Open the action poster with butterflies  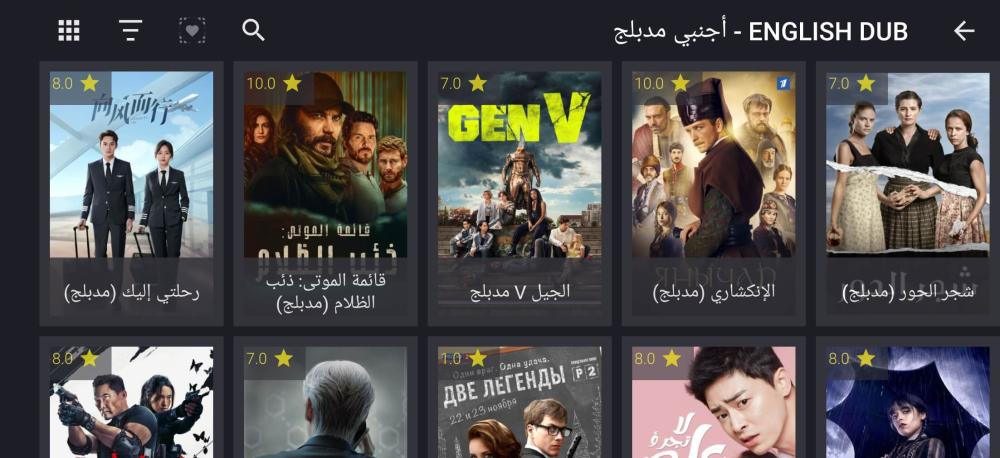[131, 403]
